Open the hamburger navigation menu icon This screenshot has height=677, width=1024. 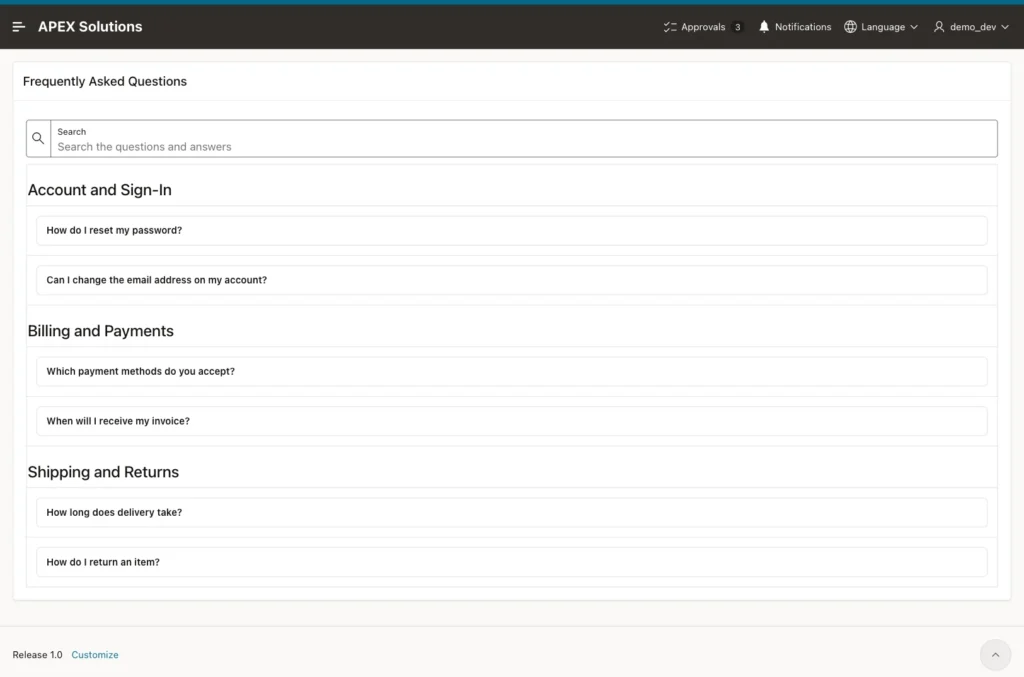pos(18,27)
